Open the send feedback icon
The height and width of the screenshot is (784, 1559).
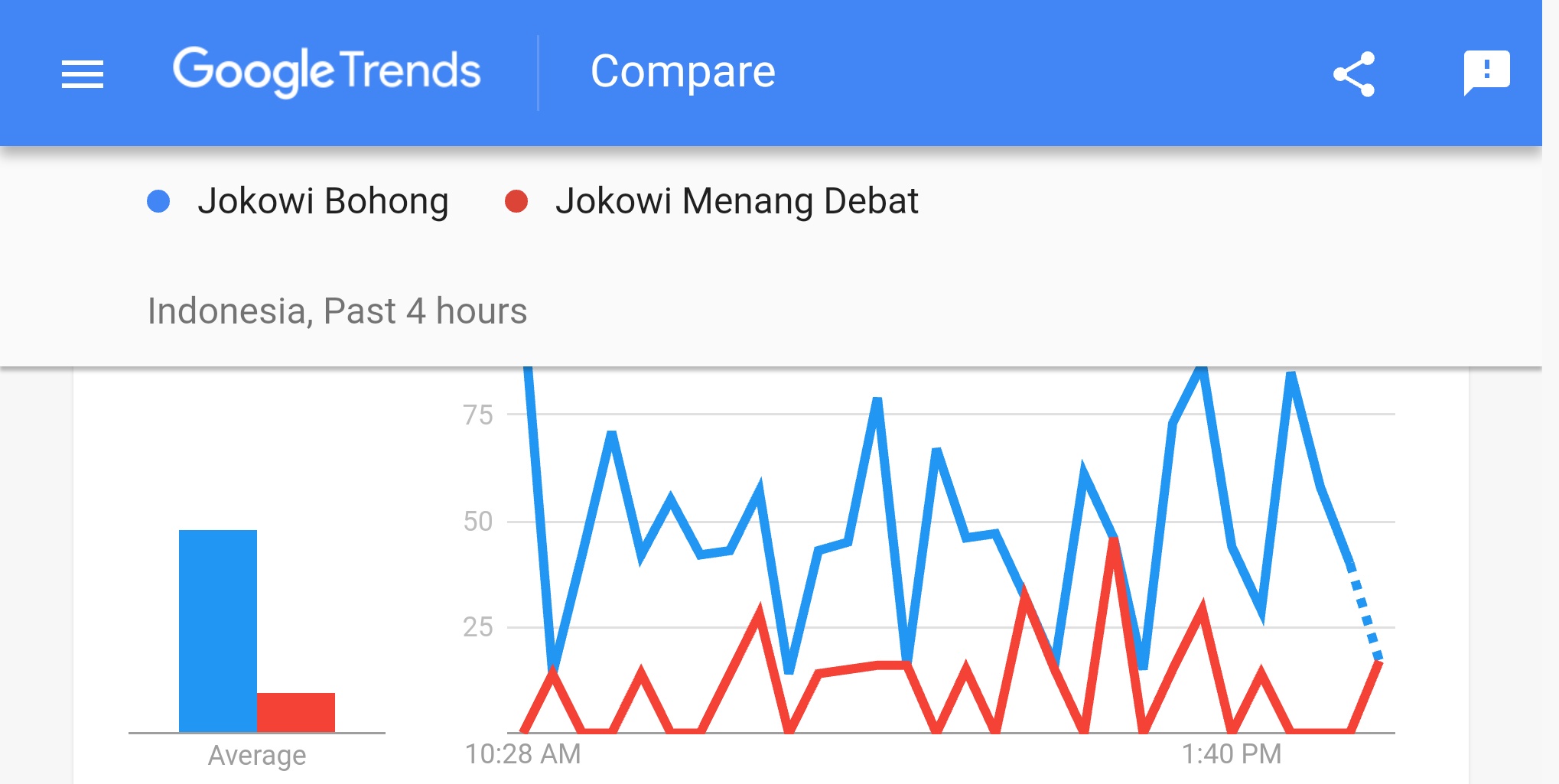click(1486, 73)
